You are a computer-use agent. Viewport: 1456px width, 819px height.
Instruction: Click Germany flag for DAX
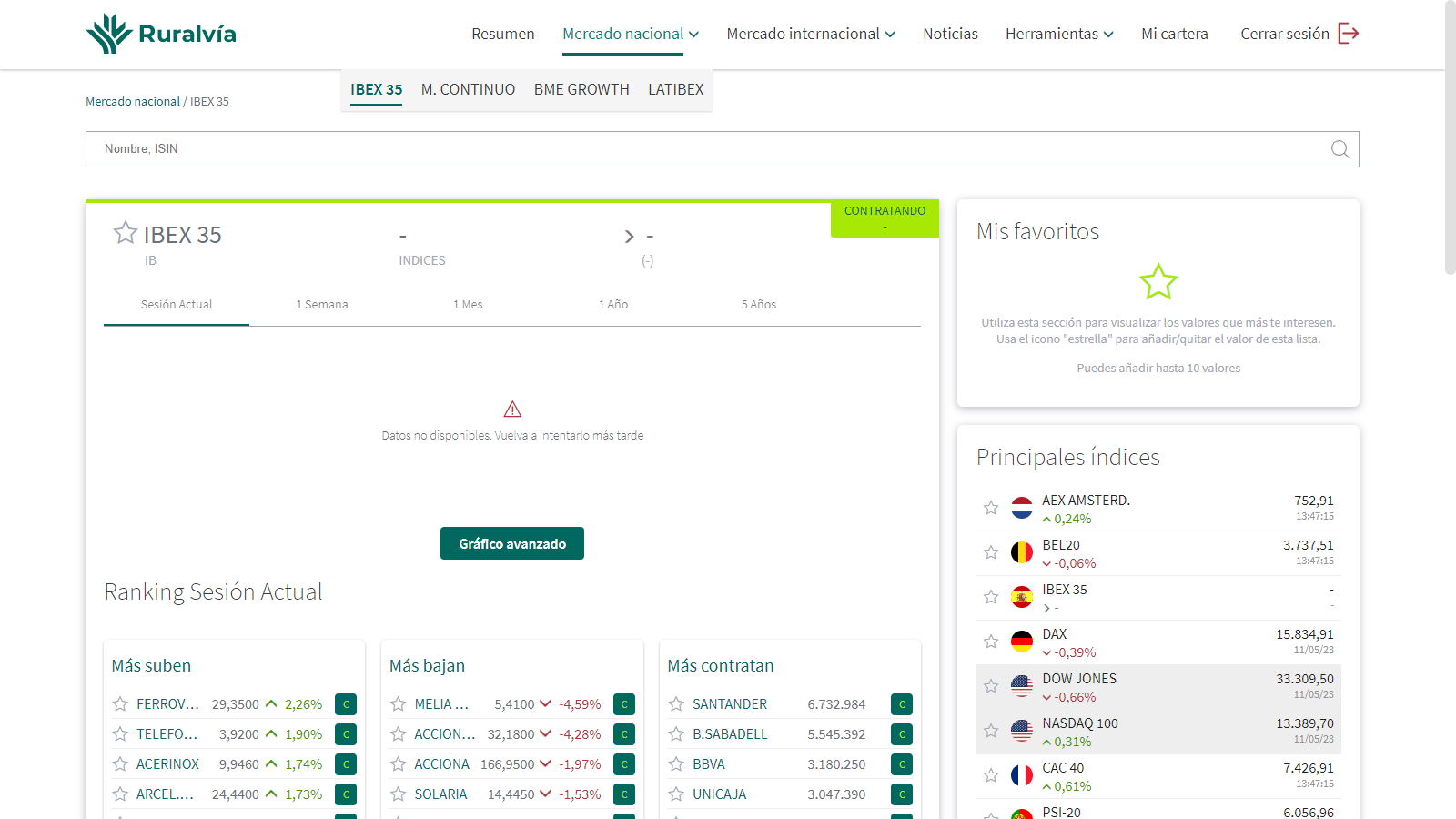coord(1022,642)
